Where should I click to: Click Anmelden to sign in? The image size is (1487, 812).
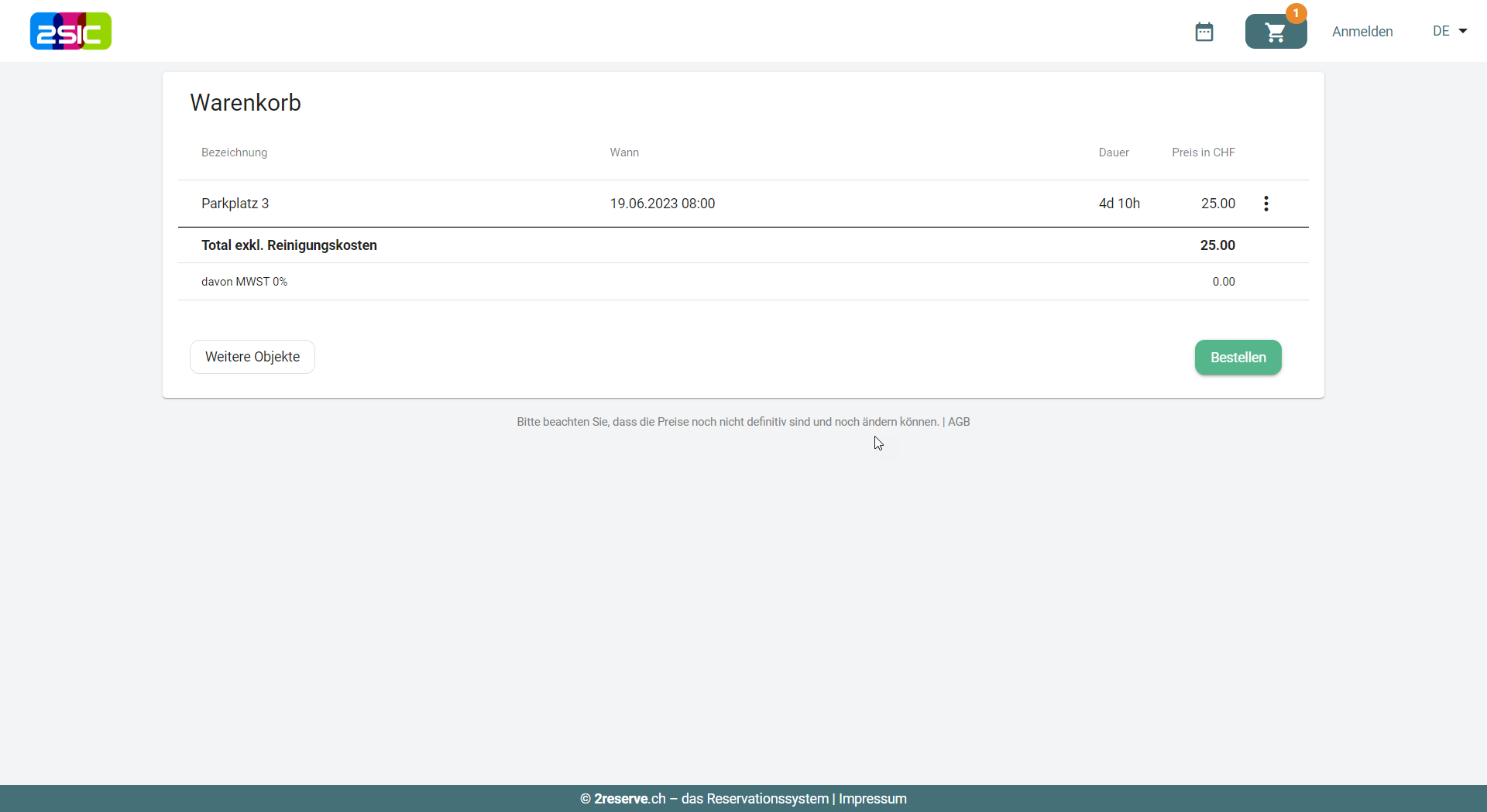click(x=1362, y=32)
